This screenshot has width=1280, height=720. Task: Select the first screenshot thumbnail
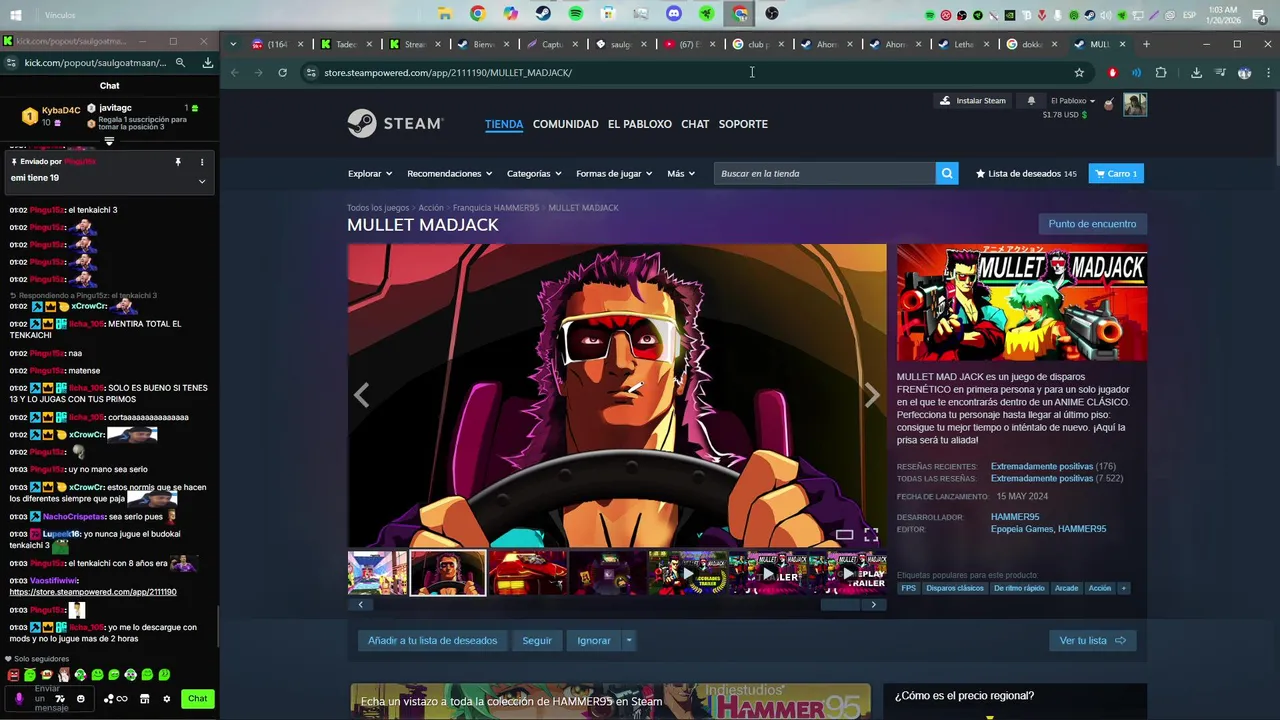[x=377, y=573]
